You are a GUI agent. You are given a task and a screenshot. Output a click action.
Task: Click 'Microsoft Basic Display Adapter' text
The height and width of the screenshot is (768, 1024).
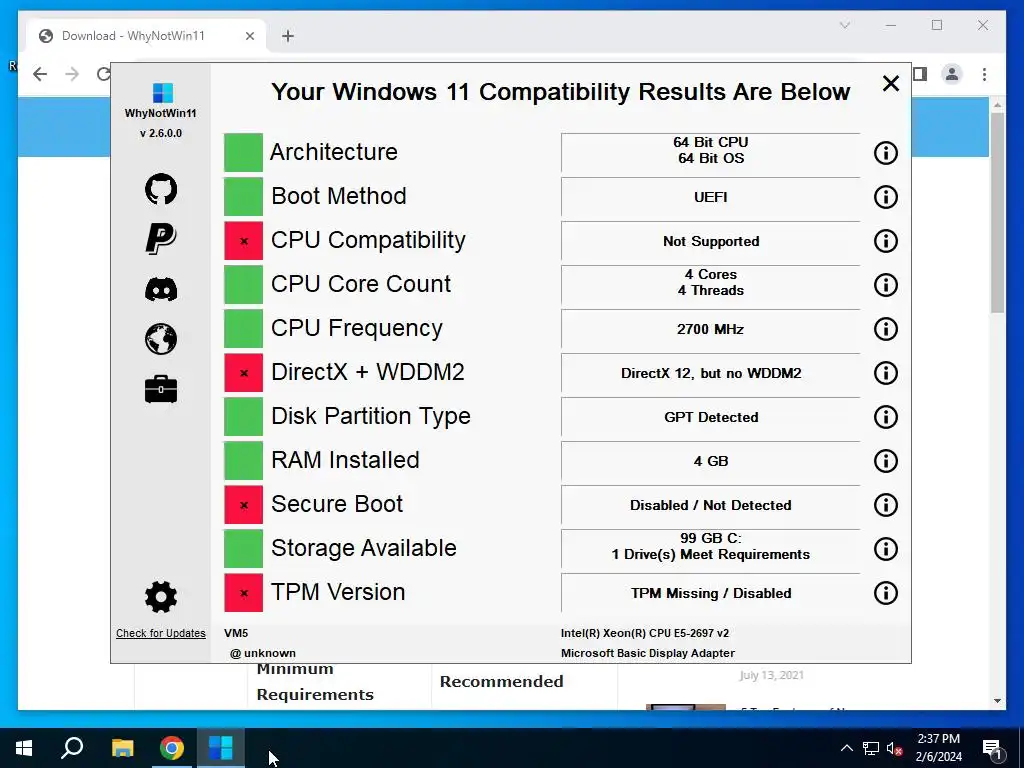click(x=648, y=653)
